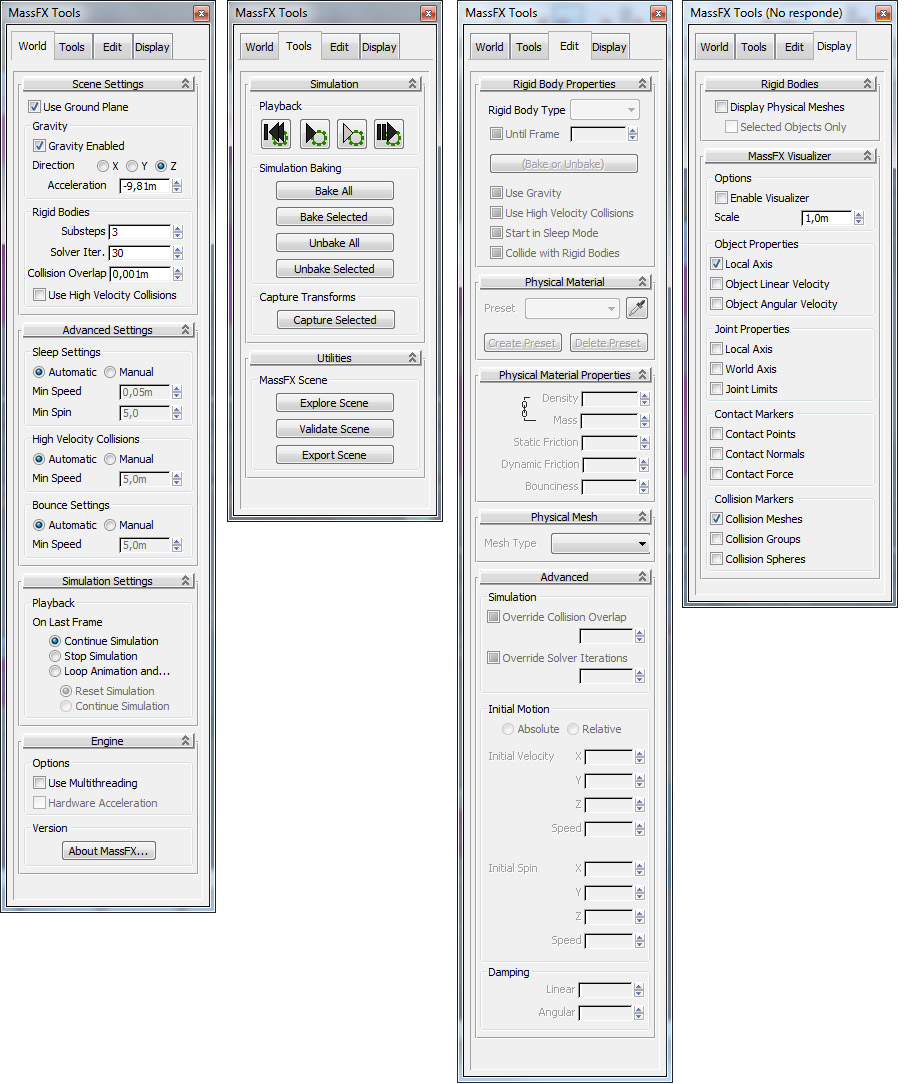The image size is (912, 1084).
Task: Click density/mass lock link icon
Action: point(528,409)
